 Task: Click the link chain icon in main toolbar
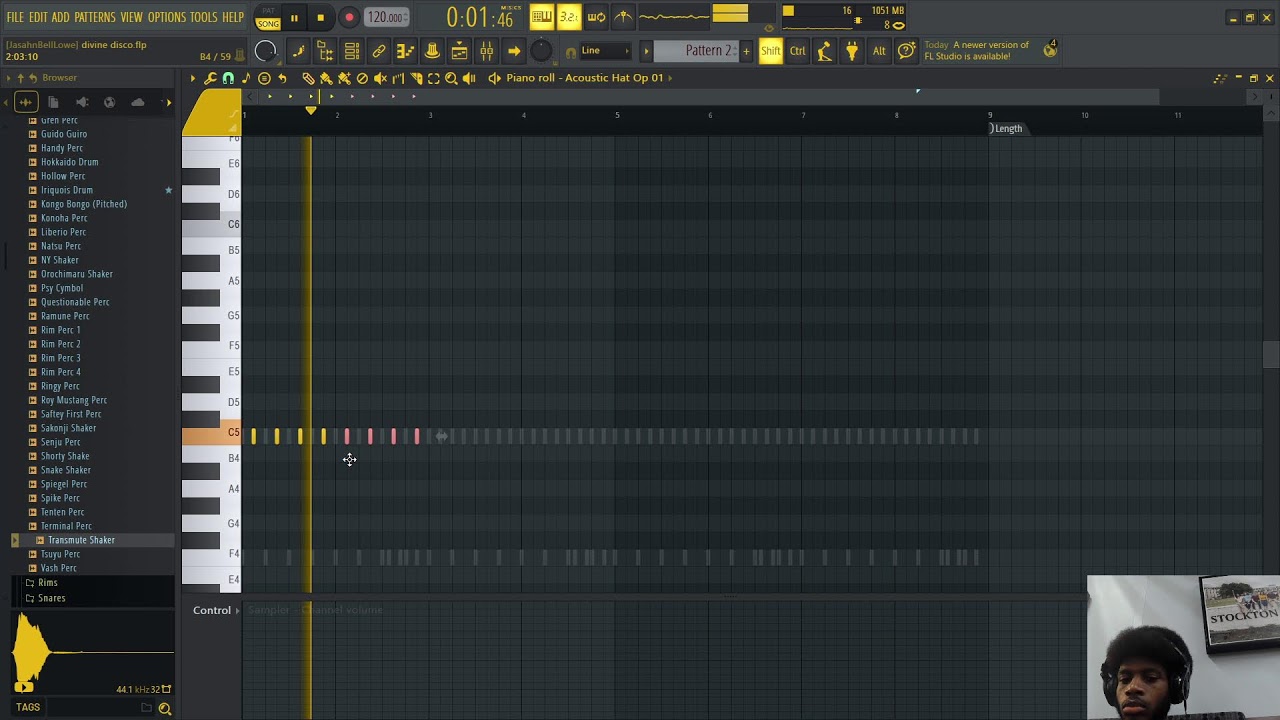(379, 51)
